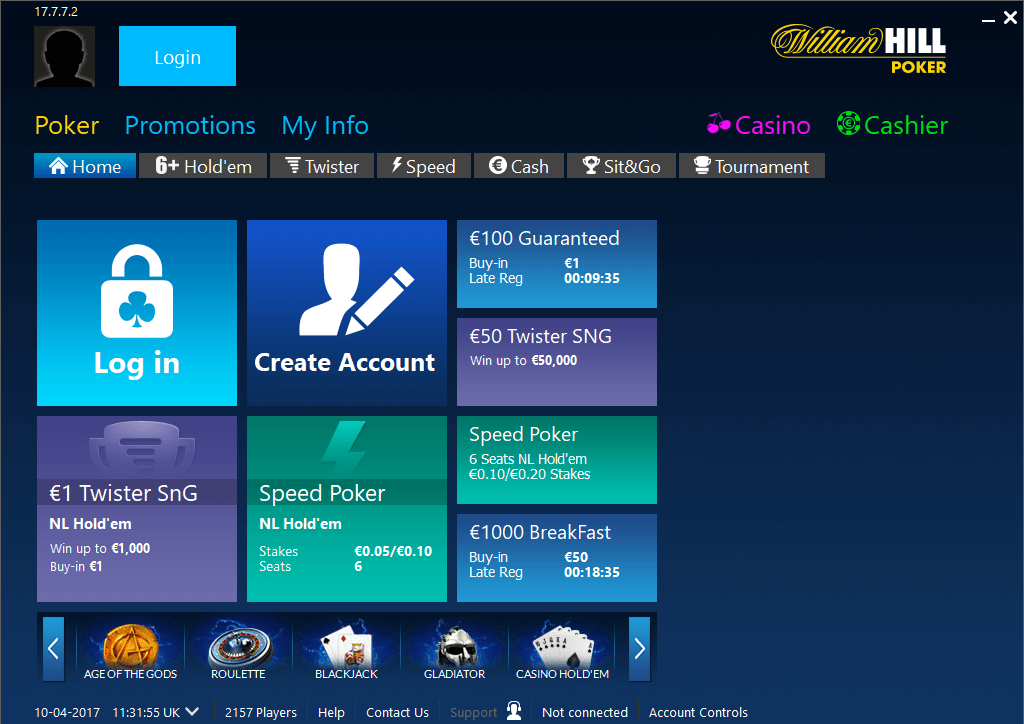Expand the UK time zone dropdown
This screenshot has height=724, width=1024.
coord(192,712)
